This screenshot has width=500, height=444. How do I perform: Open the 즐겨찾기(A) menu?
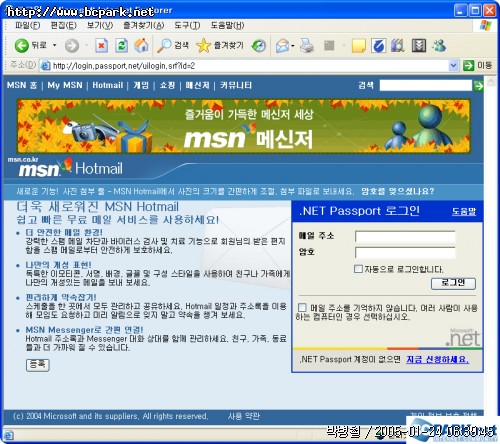click(143, 25)
